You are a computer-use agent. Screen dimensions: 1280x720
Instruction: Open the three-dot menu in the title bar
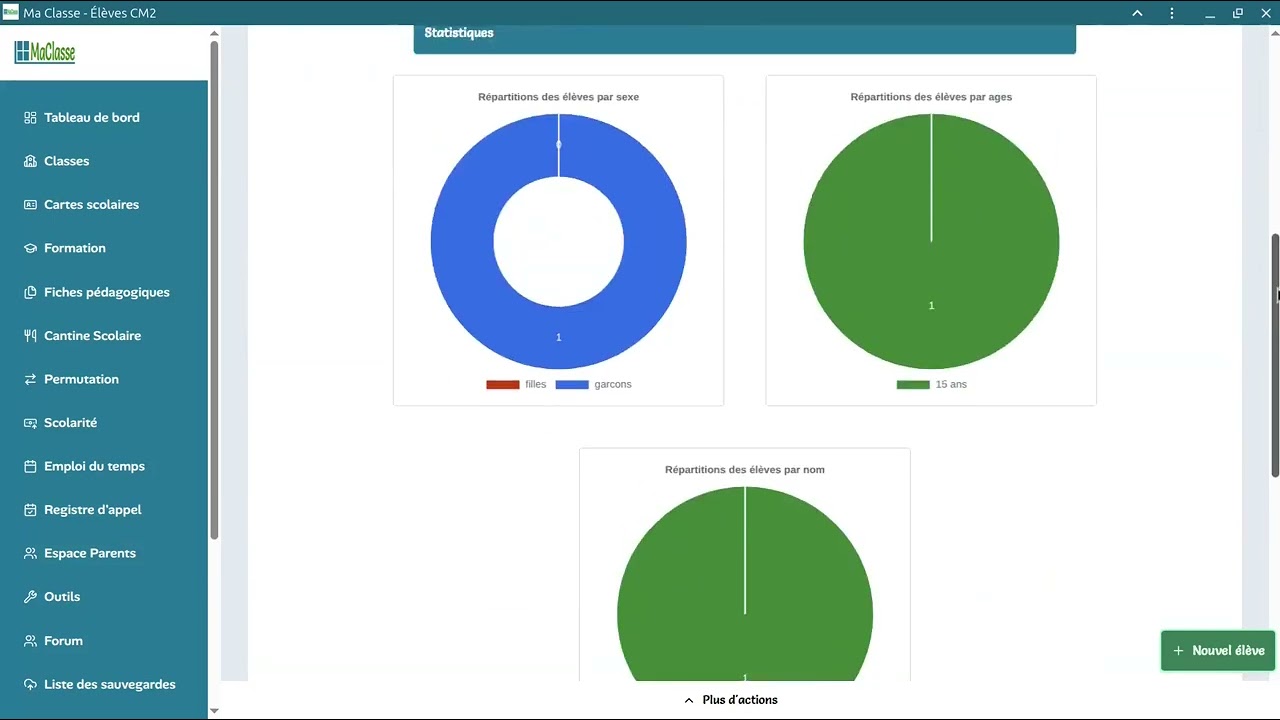[x=1172, y=13]
